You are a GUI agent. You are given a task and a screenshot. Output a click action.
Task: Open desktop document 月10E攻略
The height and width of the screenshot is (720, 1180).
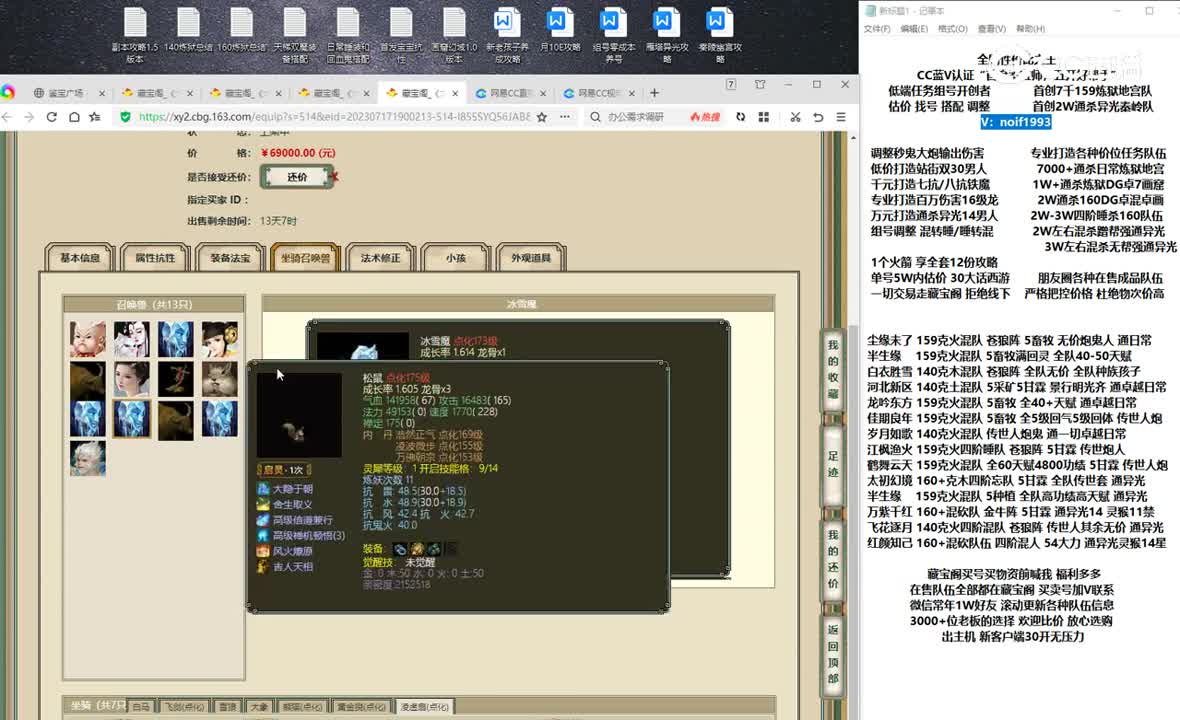coord(560,30)
